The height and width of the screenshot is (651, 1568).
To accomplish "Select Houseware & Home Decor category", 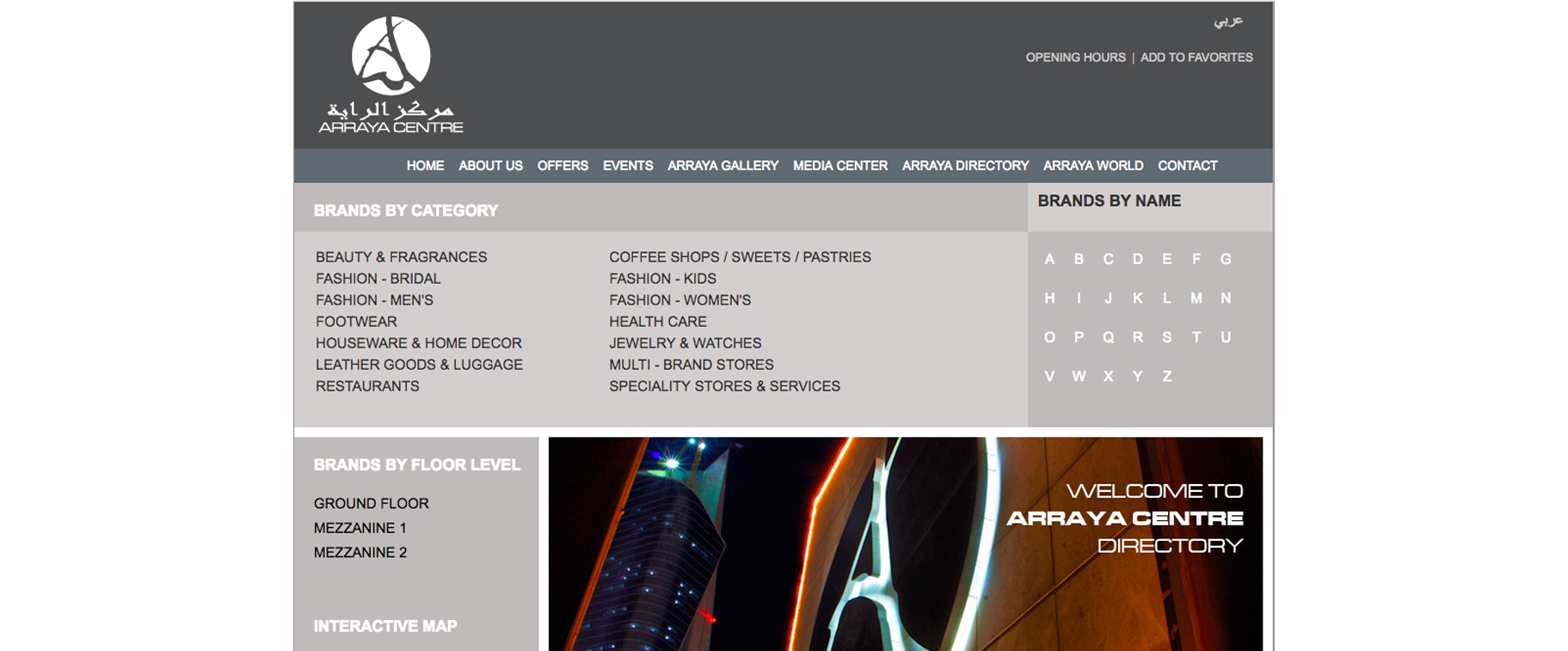I will coord(418,343).
